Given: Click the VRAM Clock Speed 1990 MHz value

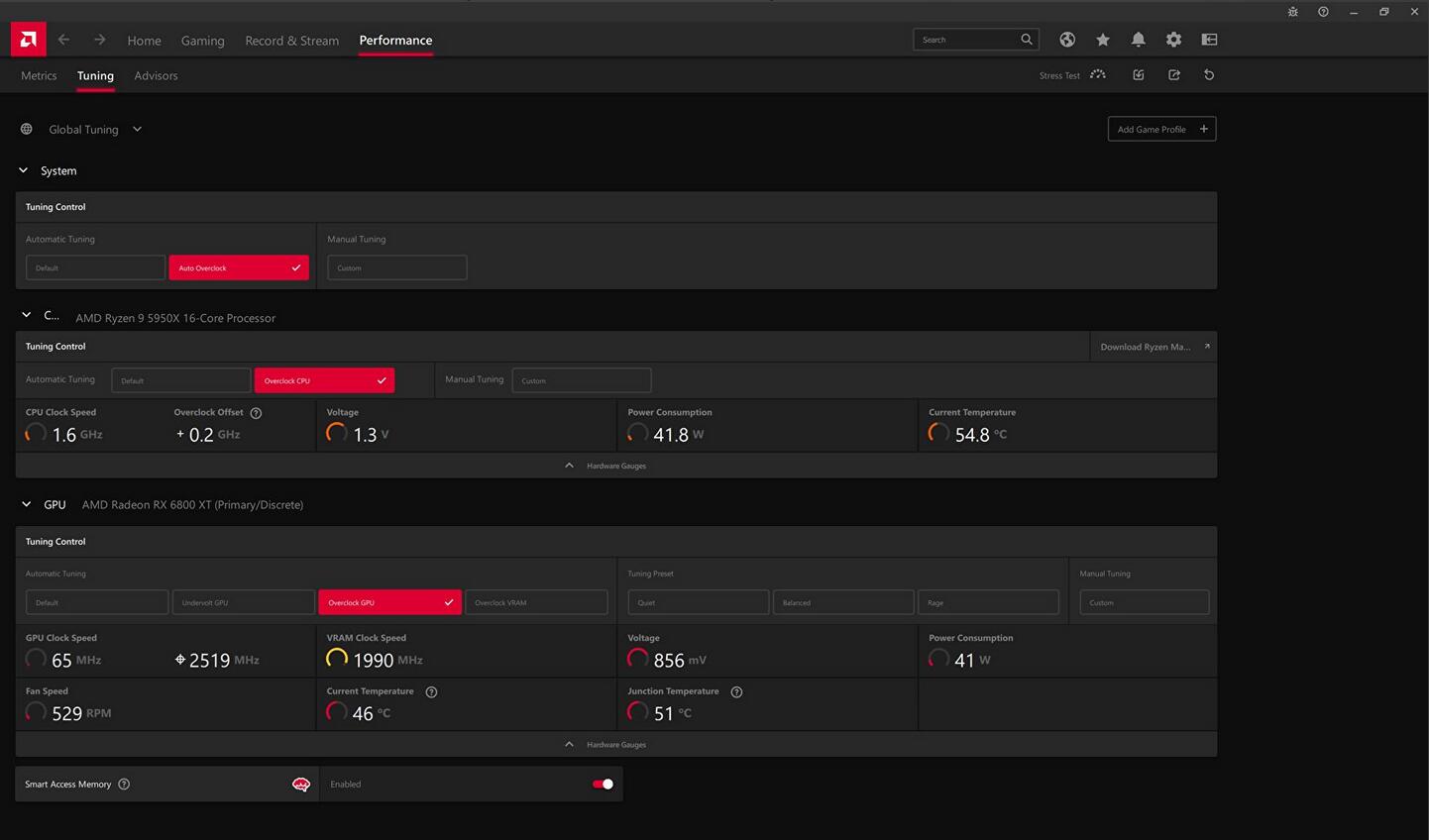Looking at the screenshot, I should tap(387, 660).
